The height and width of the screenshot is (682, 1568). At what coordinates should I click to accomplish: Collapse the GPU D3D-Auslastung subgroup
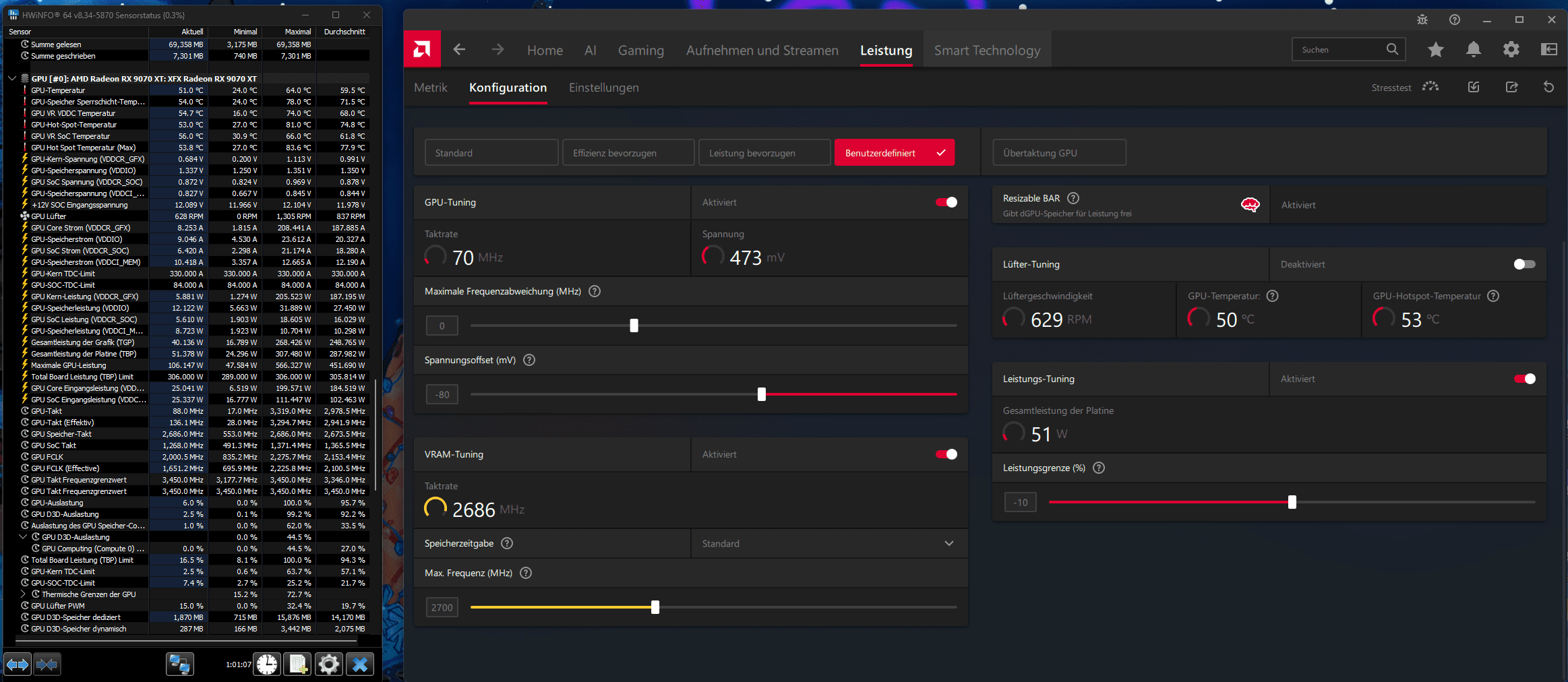[23, 537]
